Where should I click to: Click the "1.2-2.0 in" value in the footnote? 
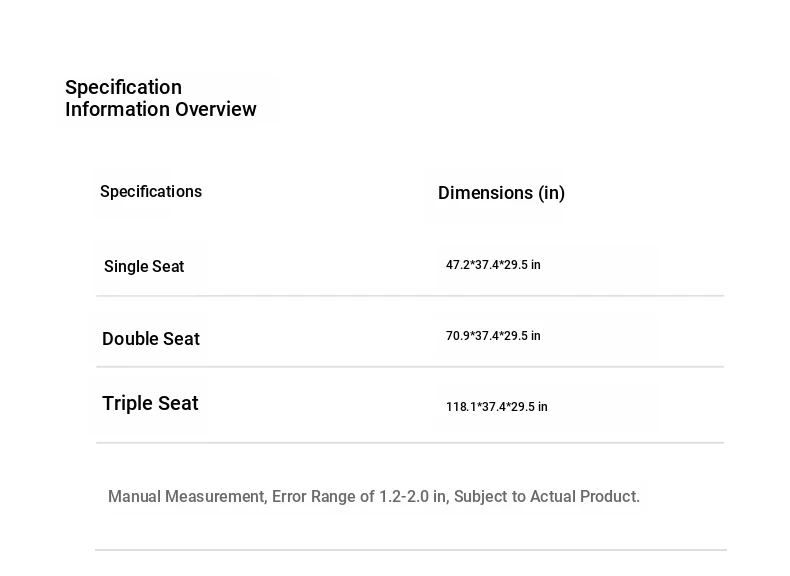(413, 497)
